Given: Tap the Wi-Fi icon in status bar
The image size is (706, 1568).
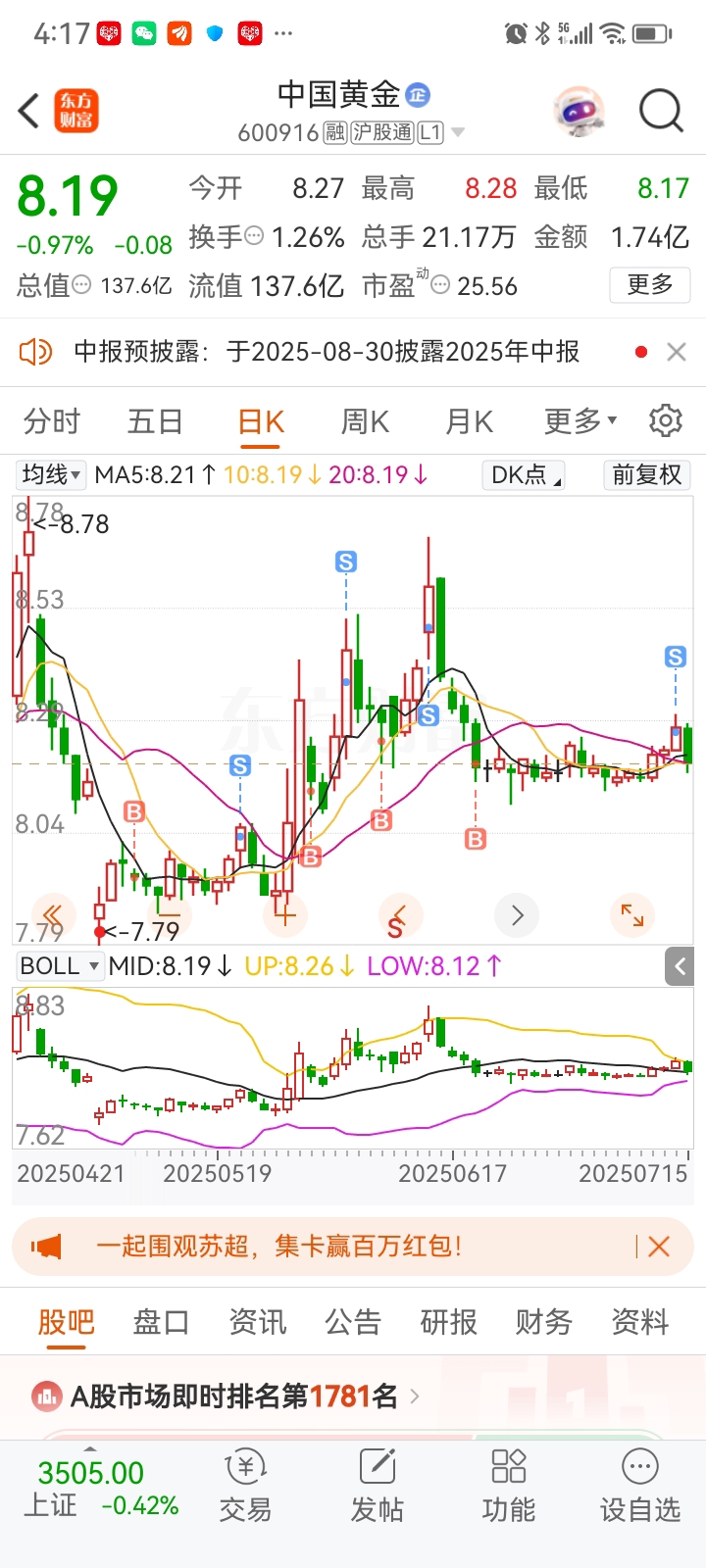Looking at the screenshot, I should (613, 34).
